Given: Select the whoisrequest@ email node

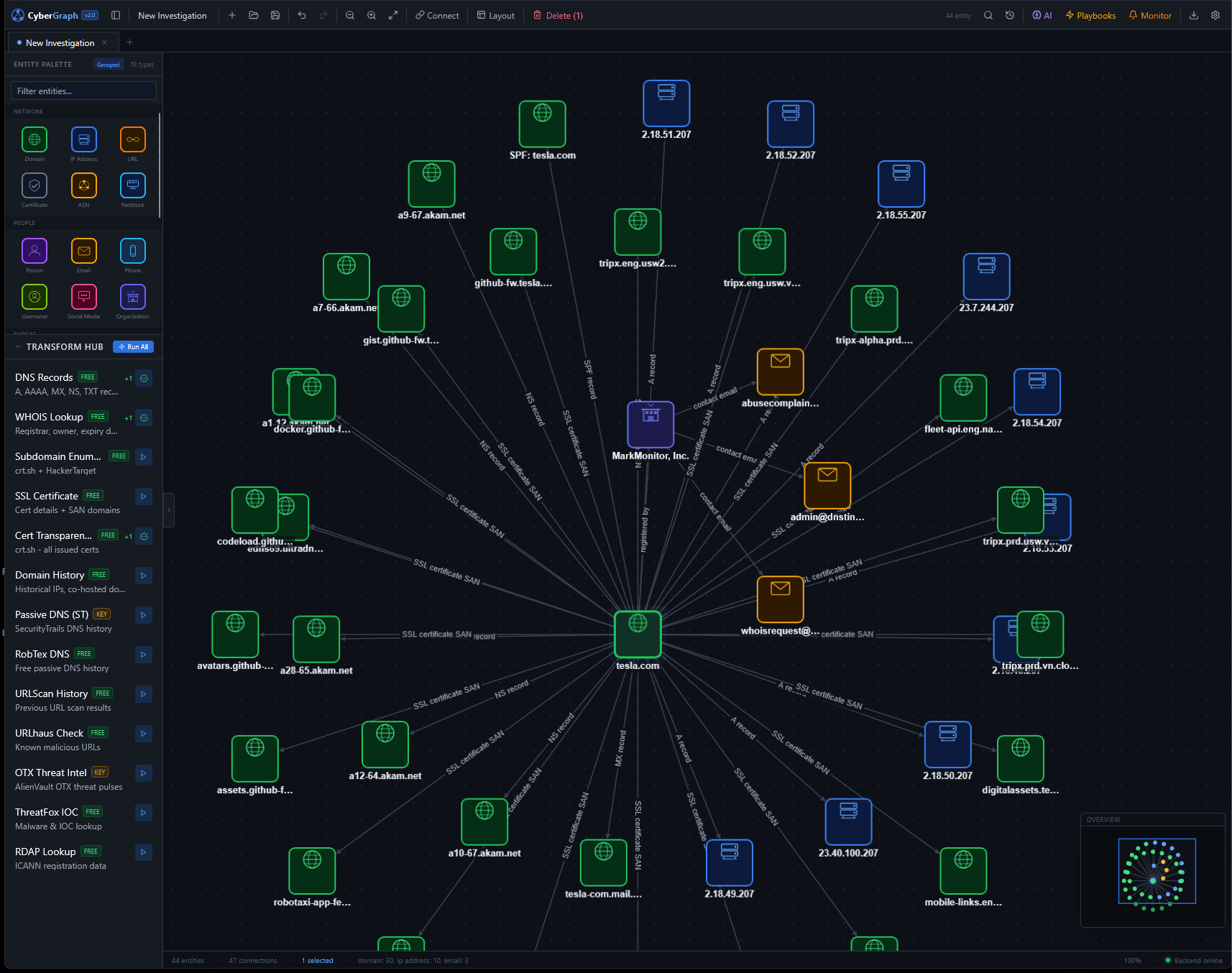Looking at the screenshot, I should (780, 599).
